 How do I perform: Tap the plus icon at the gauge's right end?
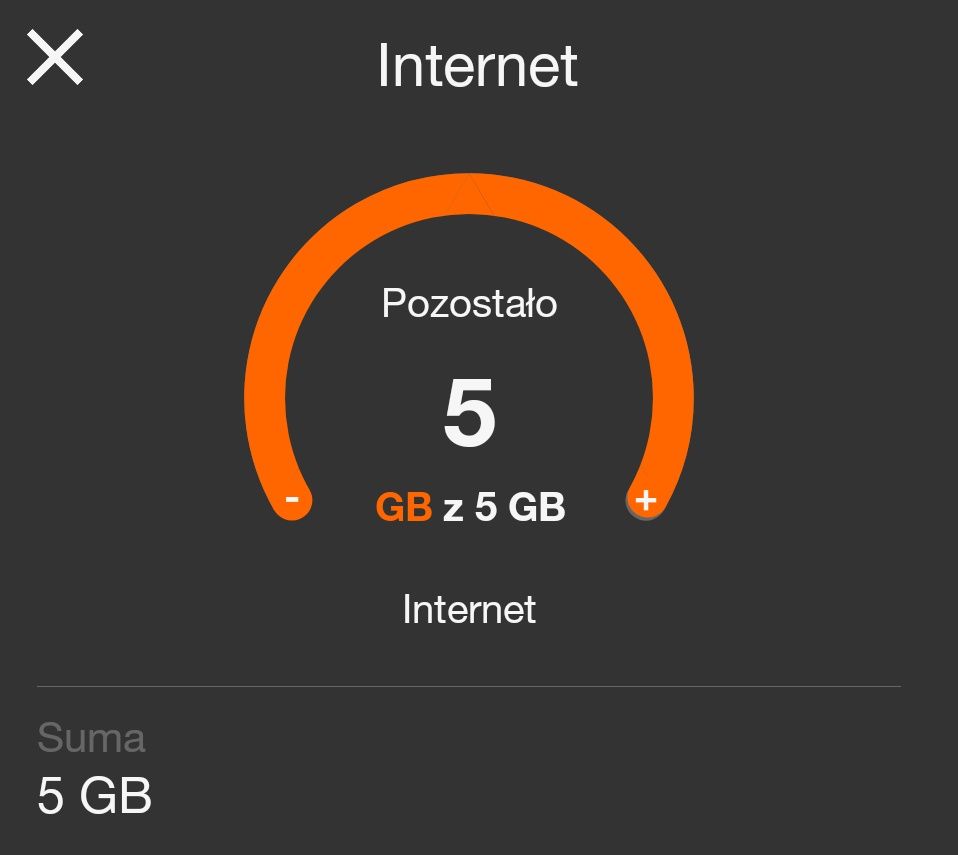coord(646,499)
